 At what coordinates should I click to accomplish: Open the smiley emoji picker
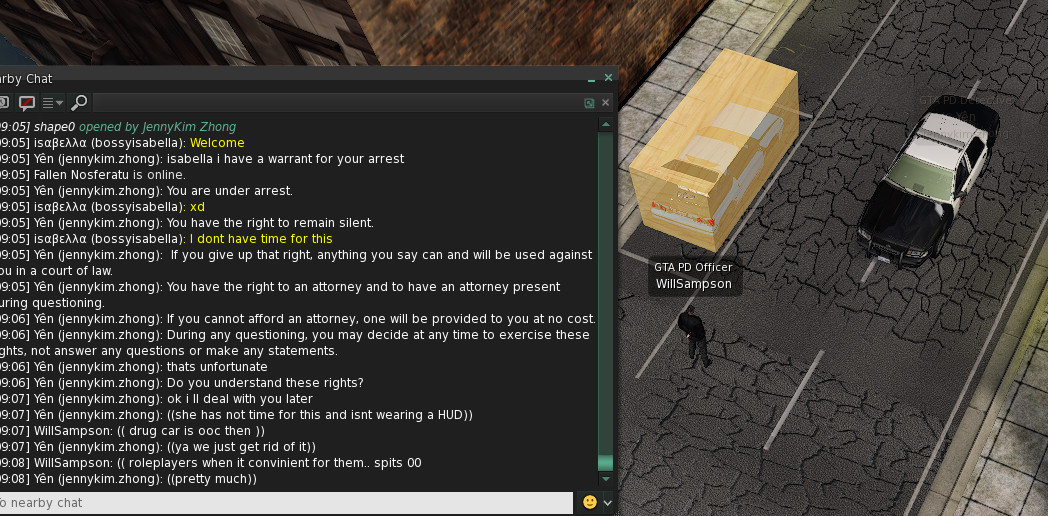590,502
